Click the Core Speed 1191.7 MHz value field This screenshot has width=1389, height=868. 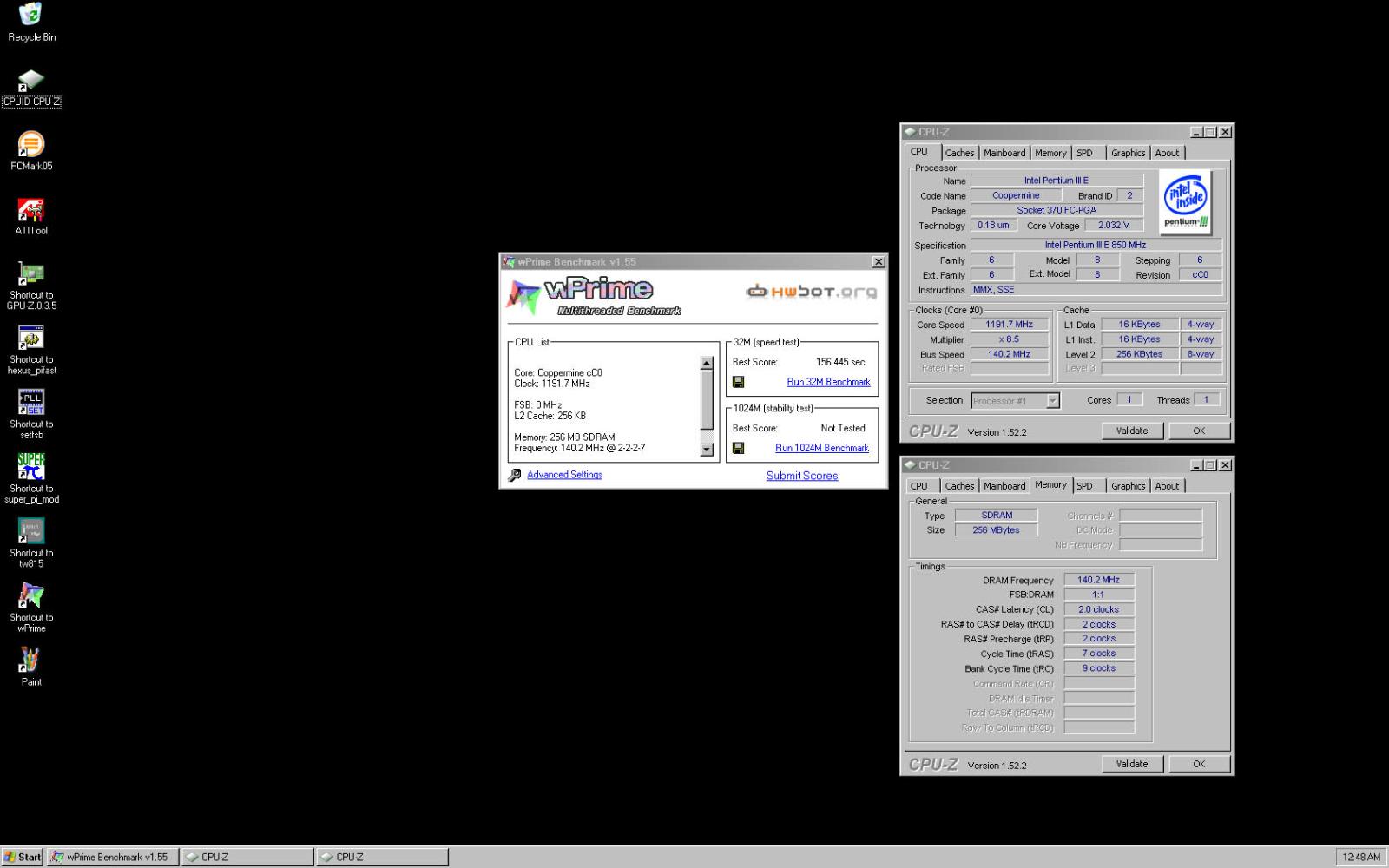pyautogui.click(x=1010, y=325)
